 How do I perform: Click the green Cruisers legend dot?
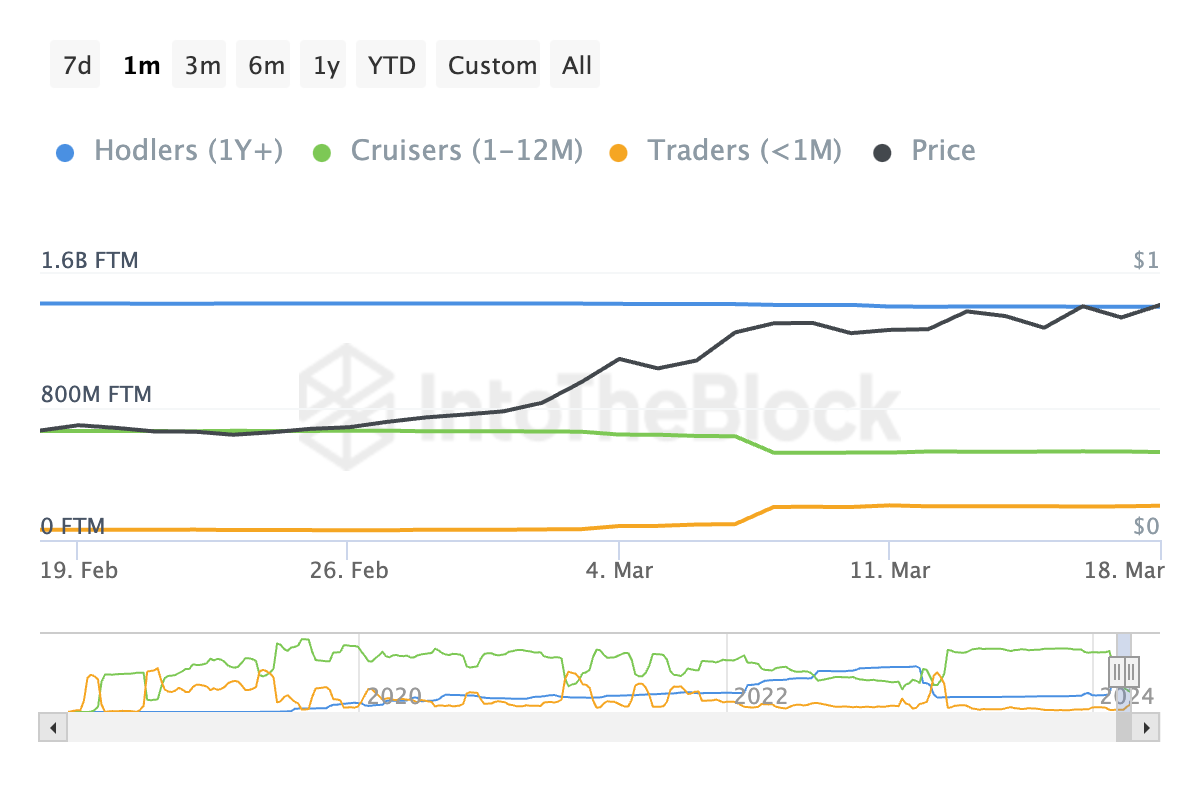click(321, 153)
